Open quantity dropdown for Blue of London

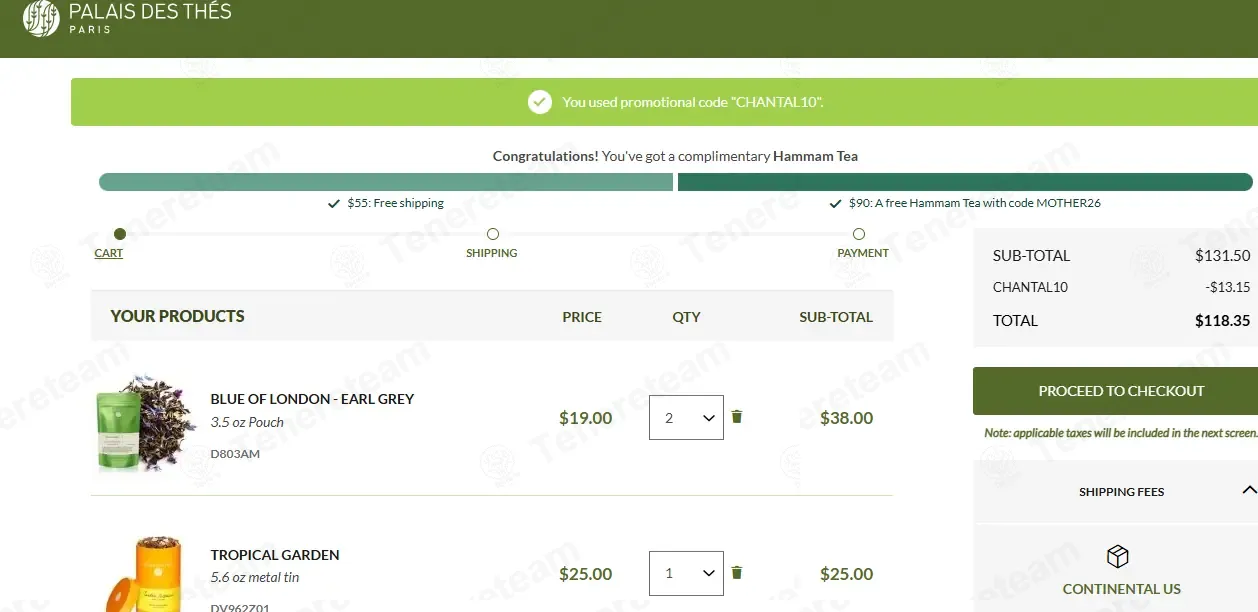tap(686, 418)
